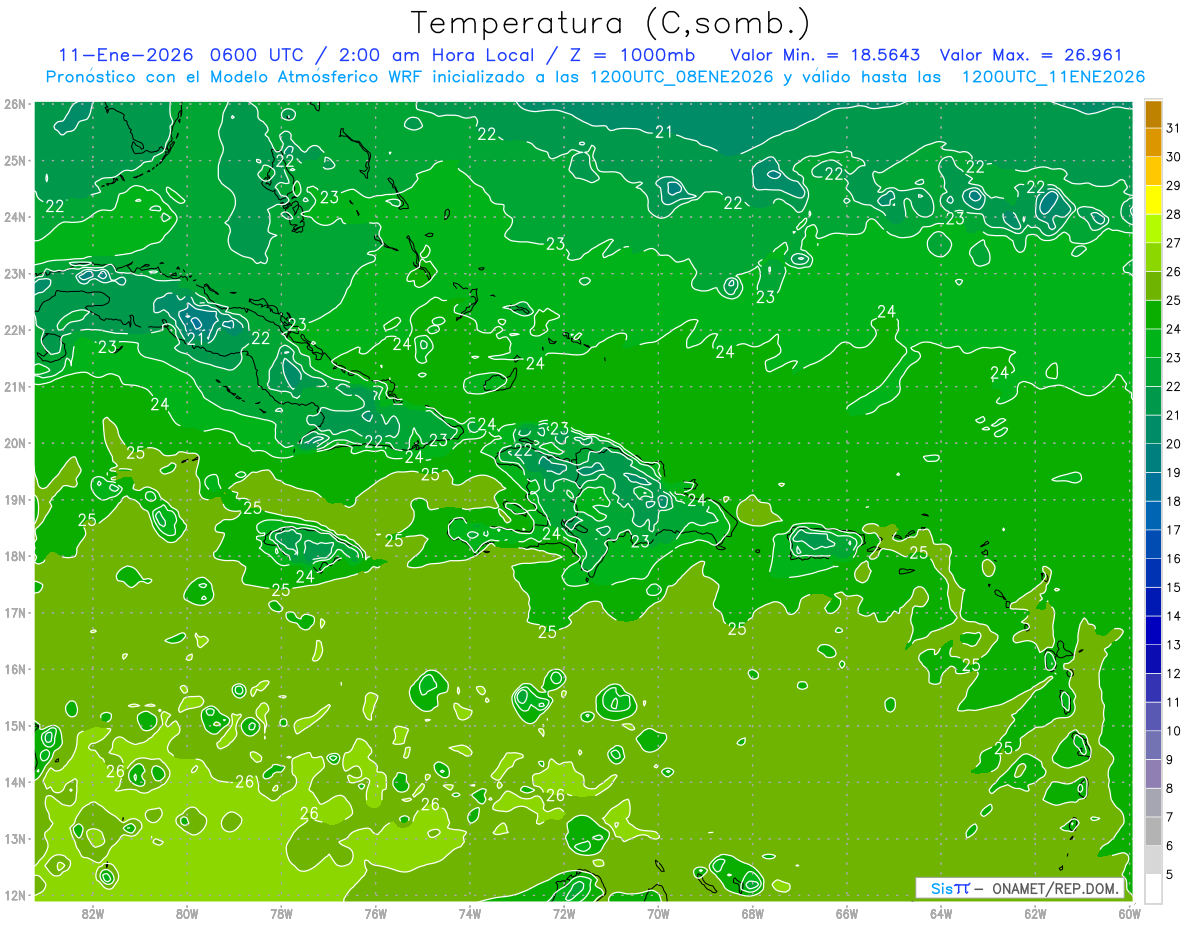Click the 11 label on the color scale
Image resolution: width=1200 pixels, height=927 pixels.
click(1173, 702)
